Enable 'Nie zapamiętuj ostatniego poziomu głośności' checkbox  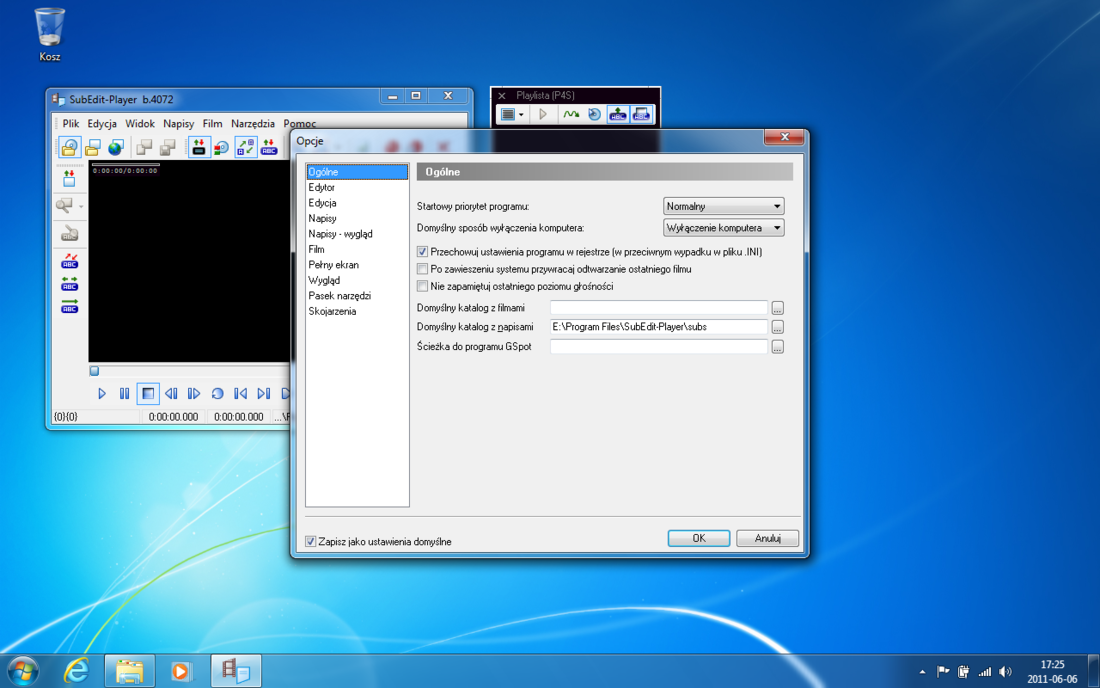(x=422, y=286)
